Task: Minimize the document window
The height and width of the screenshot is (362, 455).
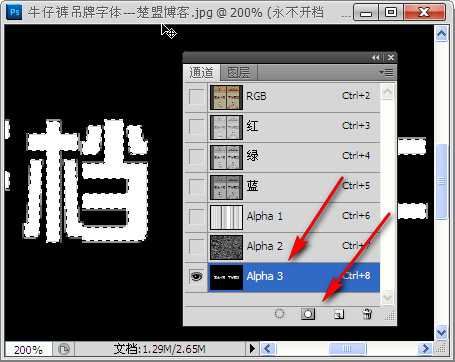Action: click(366, 13)
